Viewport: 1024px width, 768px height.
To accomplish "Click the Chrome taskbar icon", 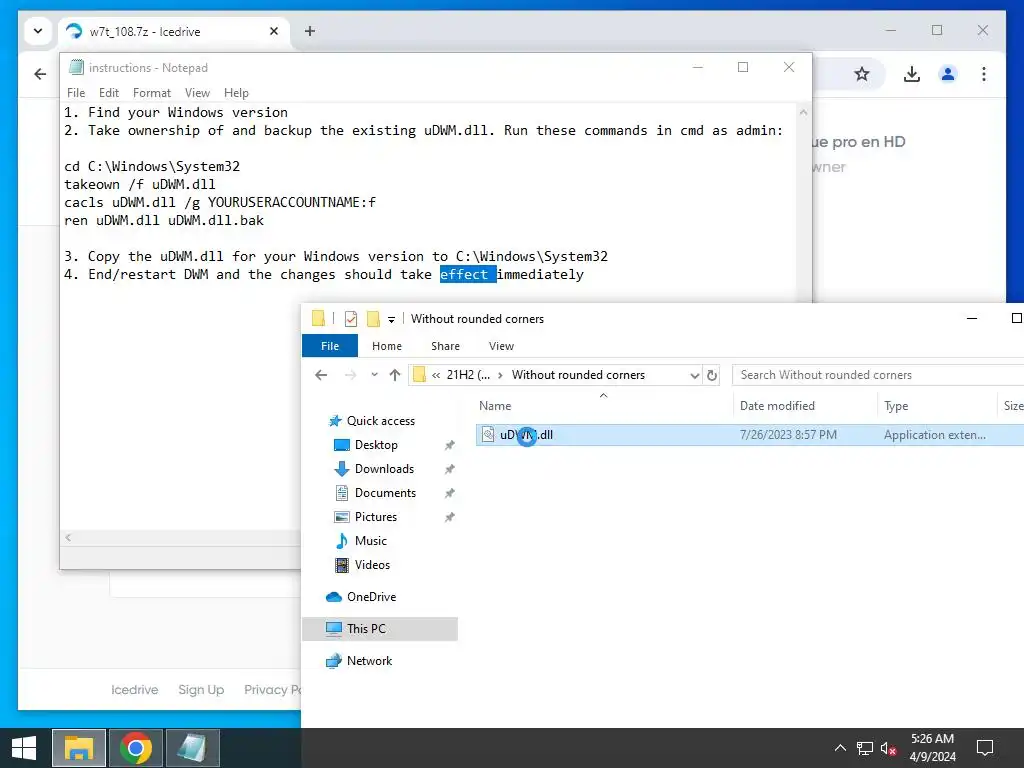I will (x=136, y=748).
